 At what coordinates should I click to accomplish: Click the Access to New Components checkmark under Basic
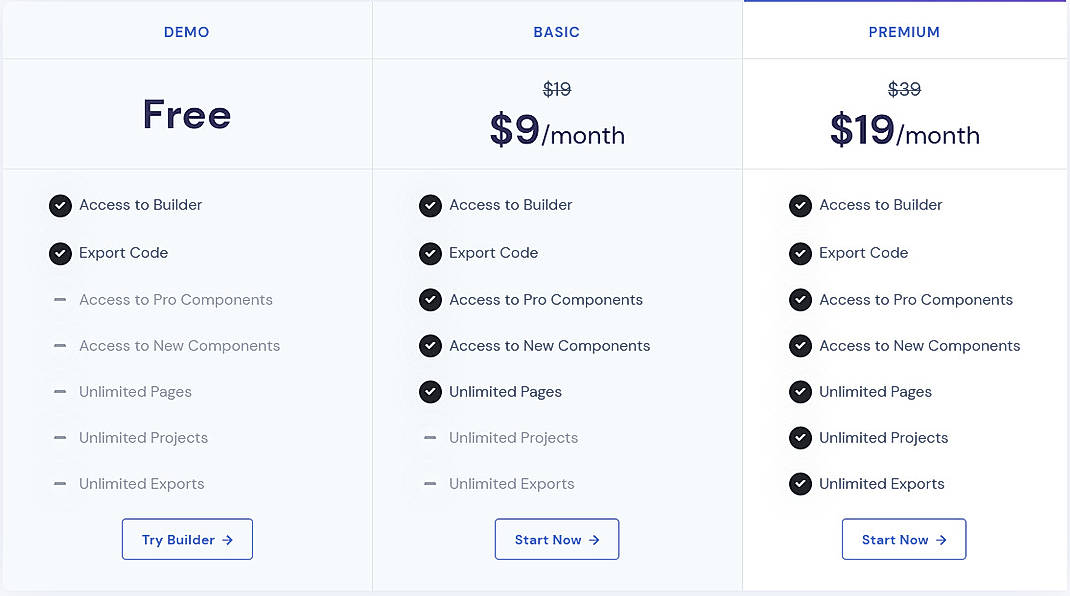[430, 345]
